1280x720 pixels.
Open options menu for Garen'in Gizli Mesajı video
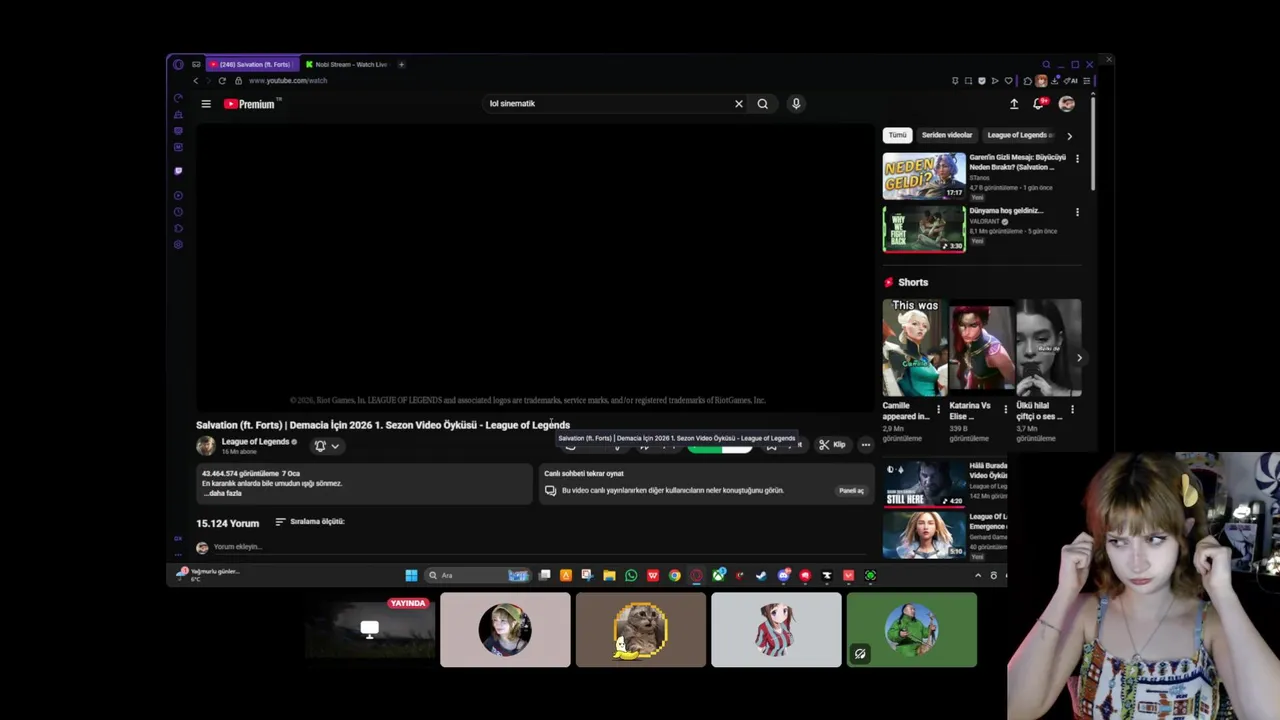[x=1077, y=159]
